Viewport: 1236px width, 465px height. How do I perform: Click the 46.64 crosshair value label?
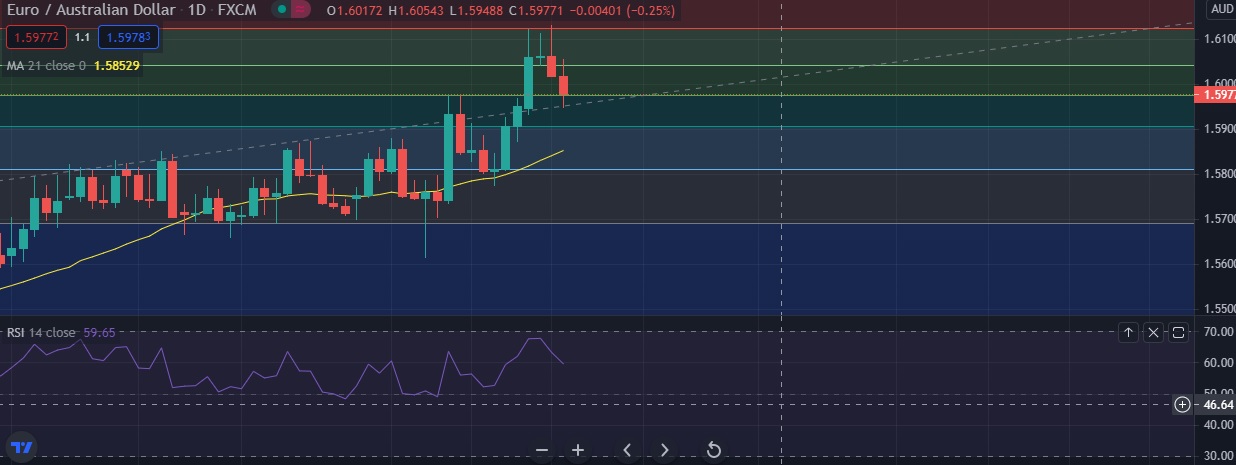(x=1215, y=404)
